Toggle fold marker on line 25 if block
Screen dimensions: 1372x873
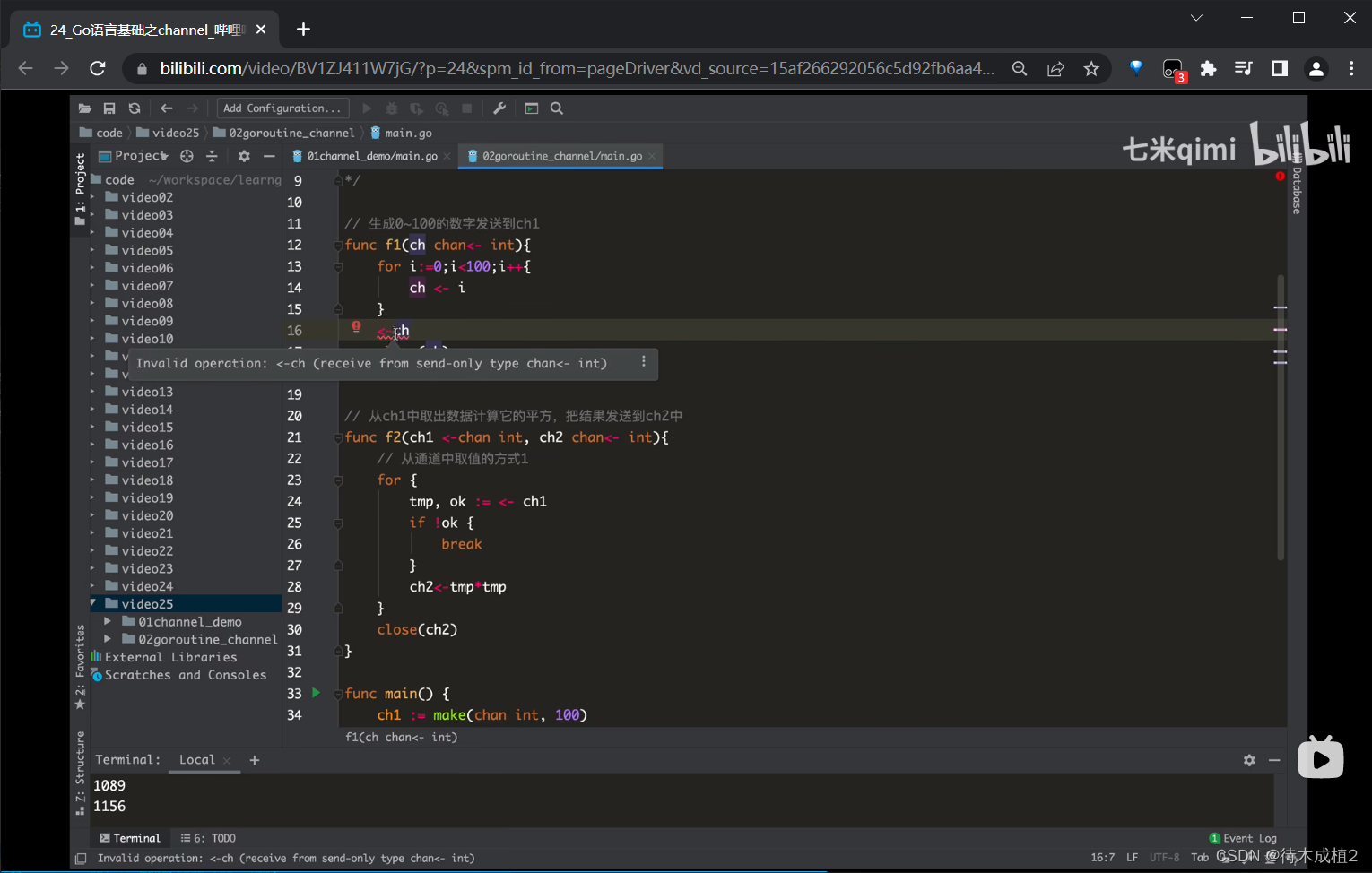[338, 523]
